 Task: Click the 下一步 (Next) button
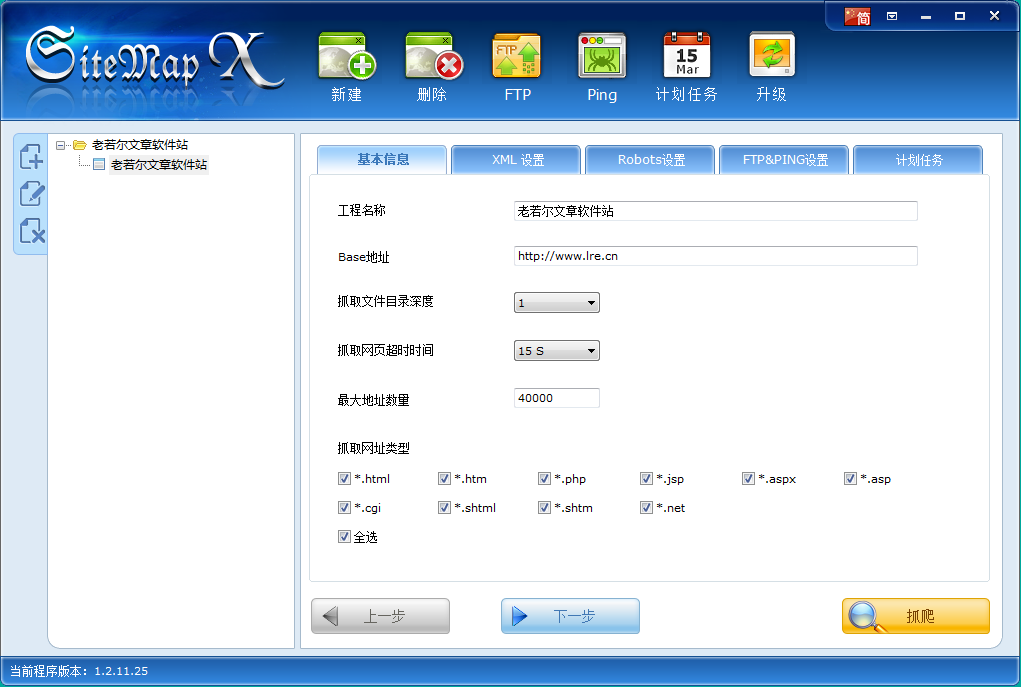tap(570, 616)
